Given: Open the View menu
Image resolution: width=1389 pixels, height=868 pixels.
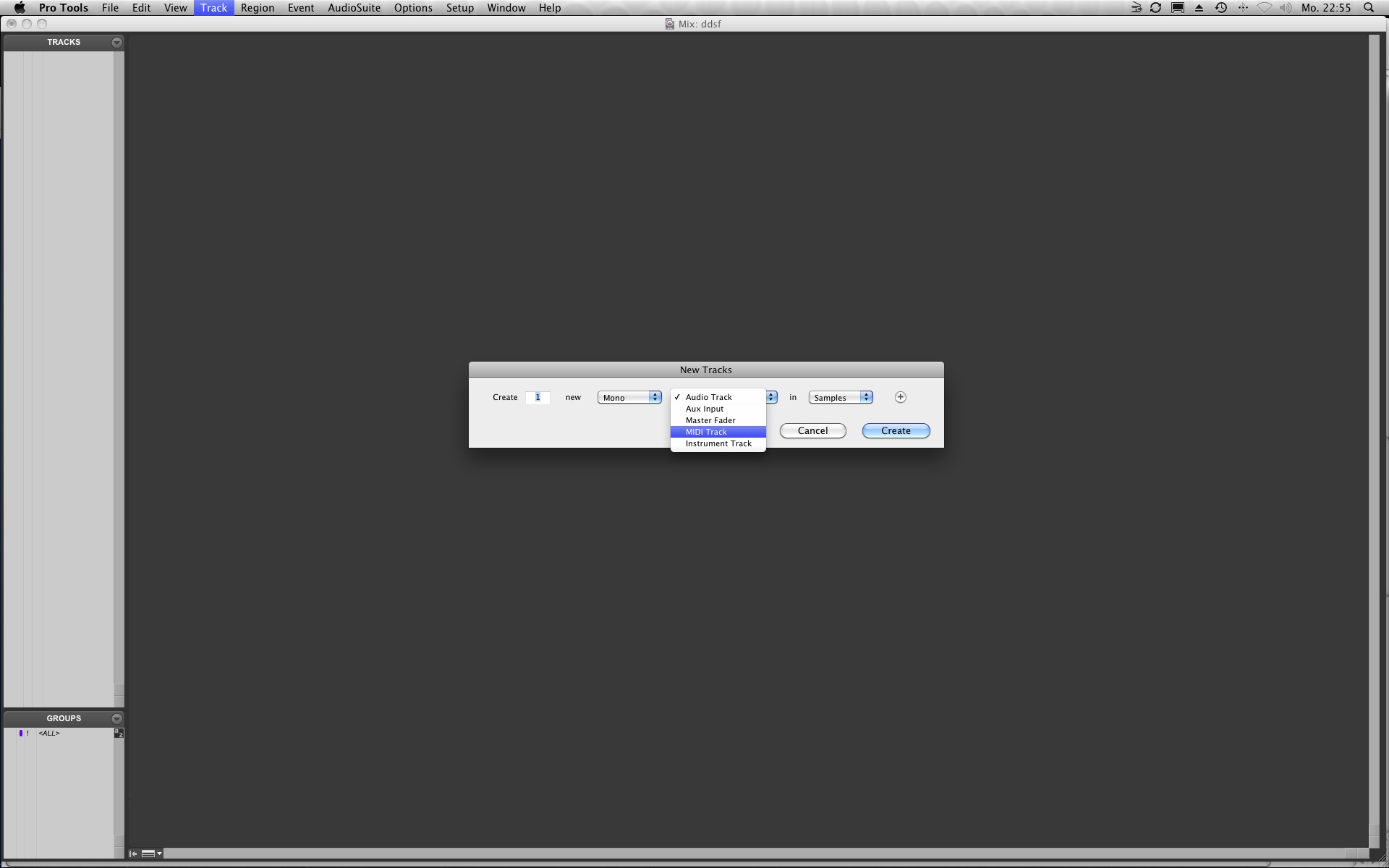Looking at the screenshot, I should point(175,8).
